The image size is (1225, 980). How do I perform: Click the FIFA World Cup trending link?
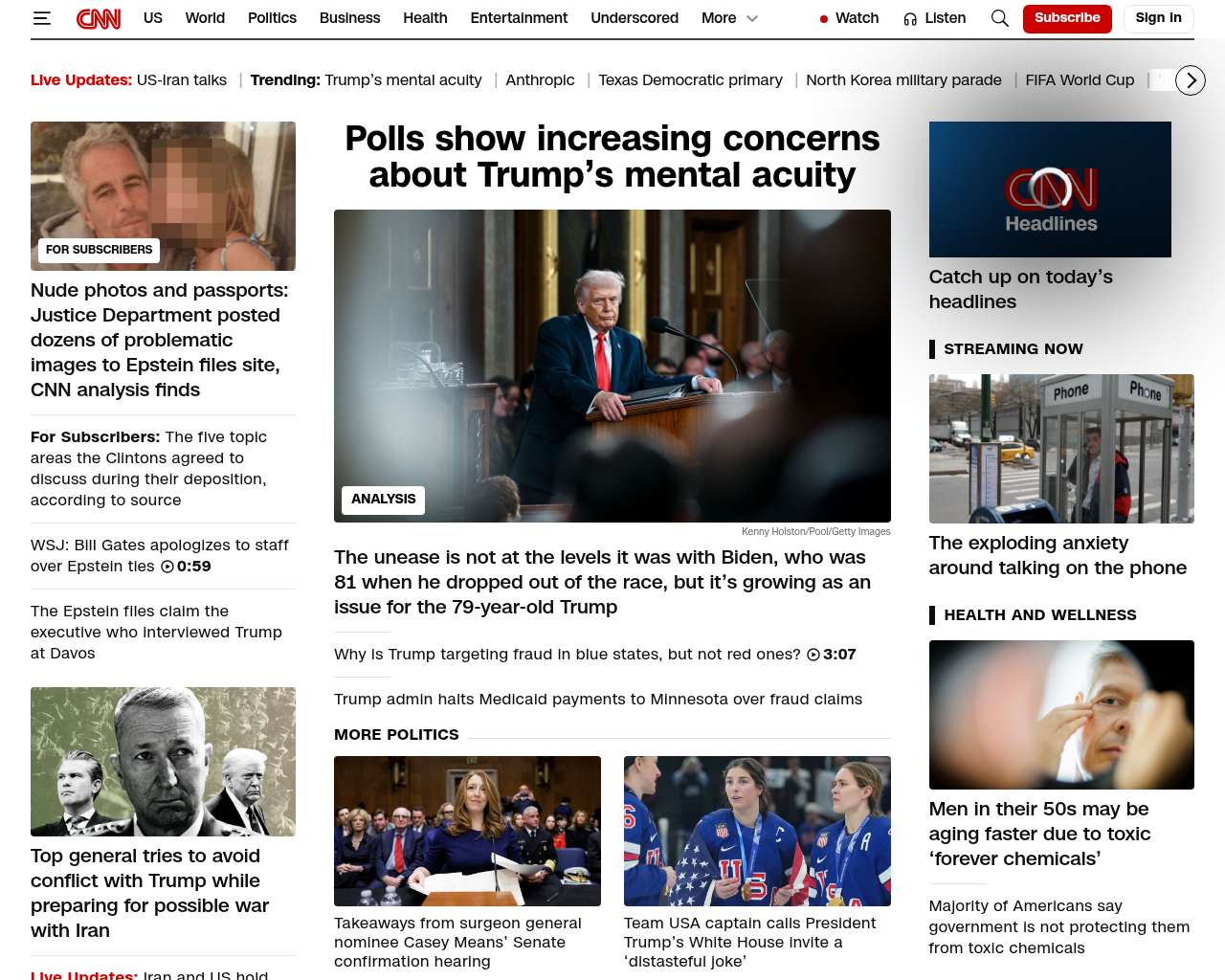[x=1079, y=80]
